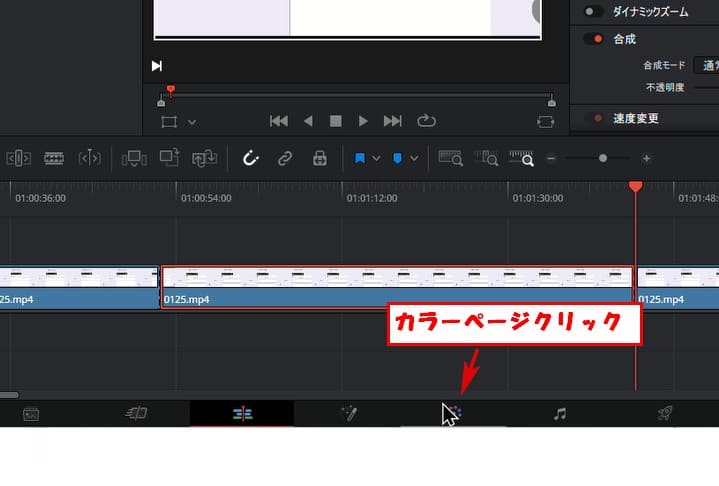Screen dimensions: 719x486
Task: Click the insert clip toolbar icon
Action: point(132,158)
